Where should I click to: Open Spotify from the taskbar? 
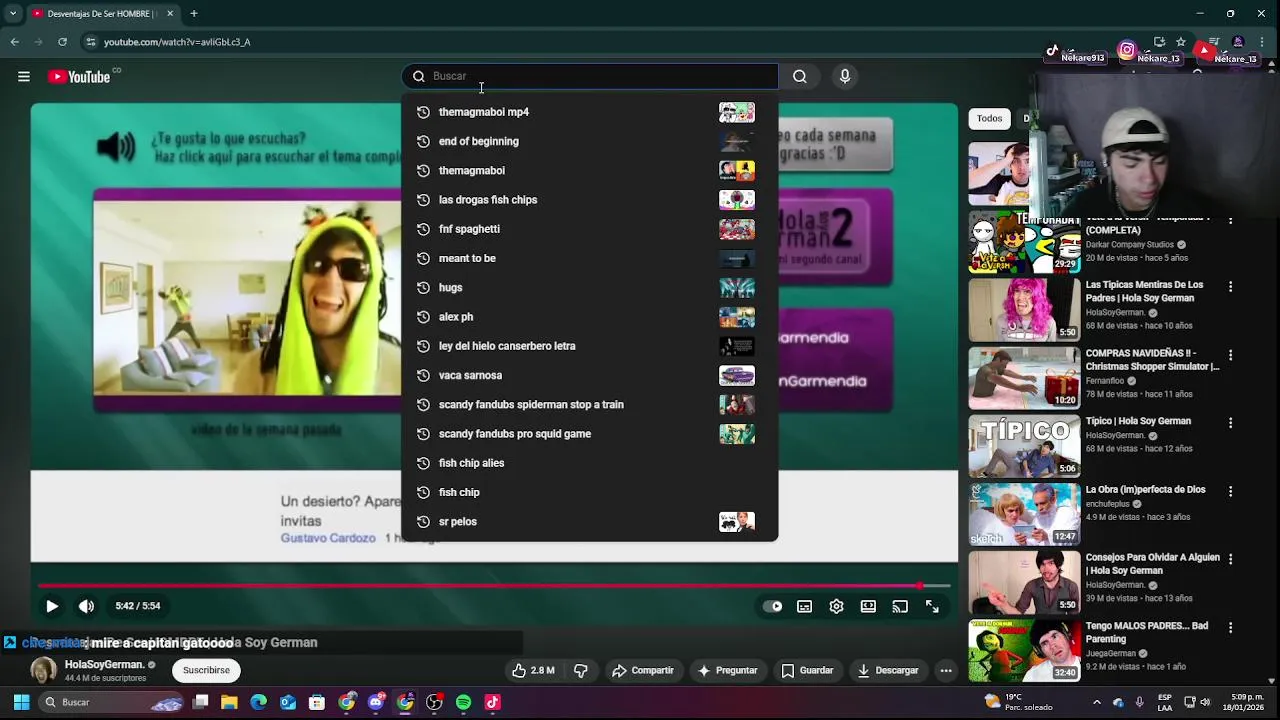click(463, 702)
